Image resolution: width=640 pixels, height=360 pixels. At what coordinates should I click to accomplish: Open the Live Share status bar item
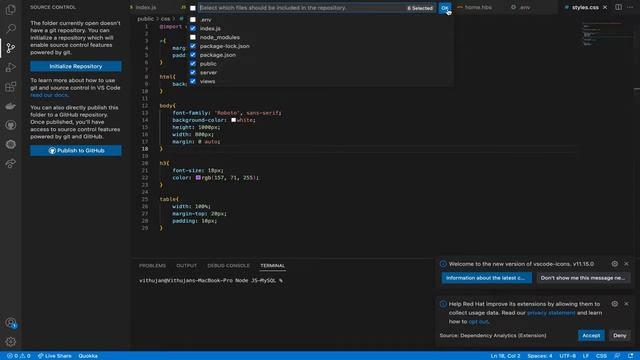pyautogui.click(x=54, y=356)
